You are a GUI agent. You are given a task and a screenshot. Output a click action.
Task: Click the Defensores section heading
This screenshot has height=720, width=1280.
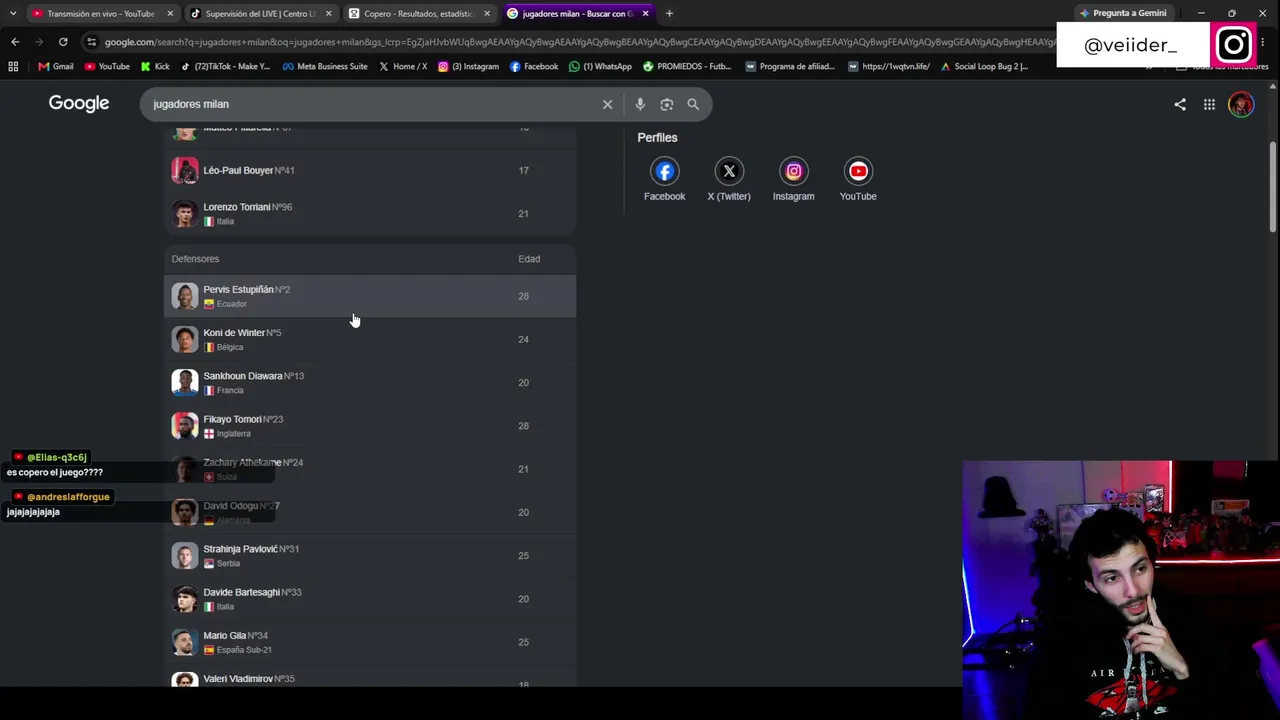[x=195, y=259]
